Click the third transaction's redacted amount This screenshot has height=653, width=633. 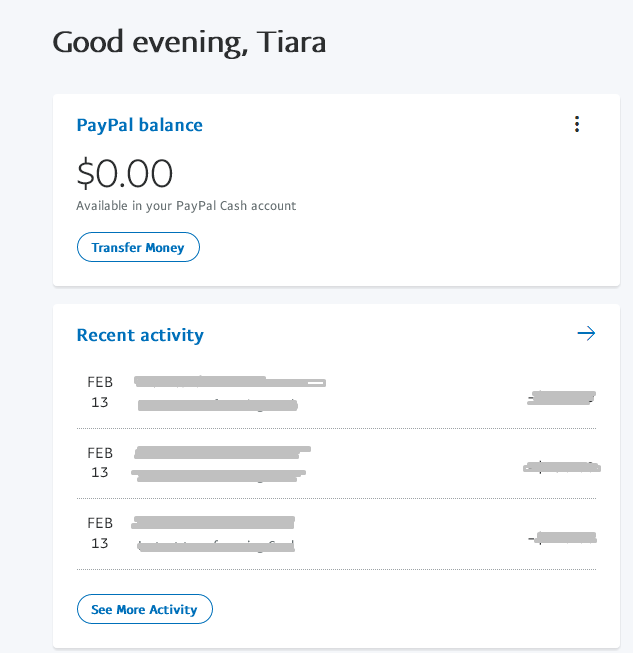(x=565, y=538)
